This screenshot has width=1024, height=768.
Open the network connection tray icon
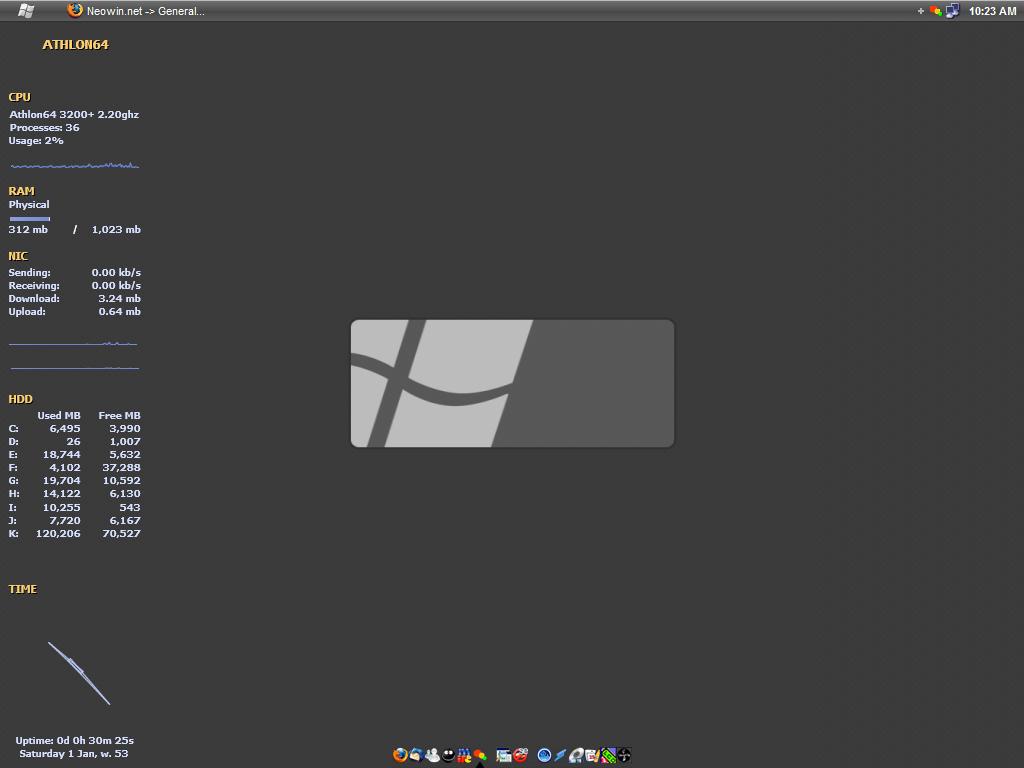coord(952,11)
